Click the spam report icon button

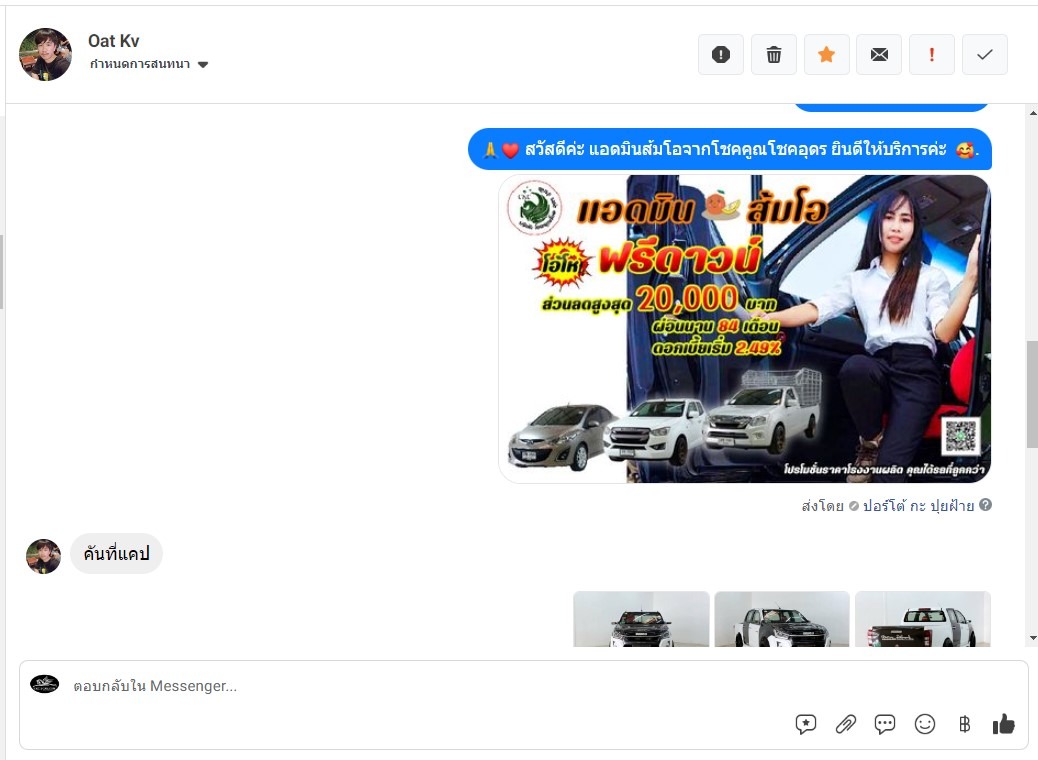[721, 54]
